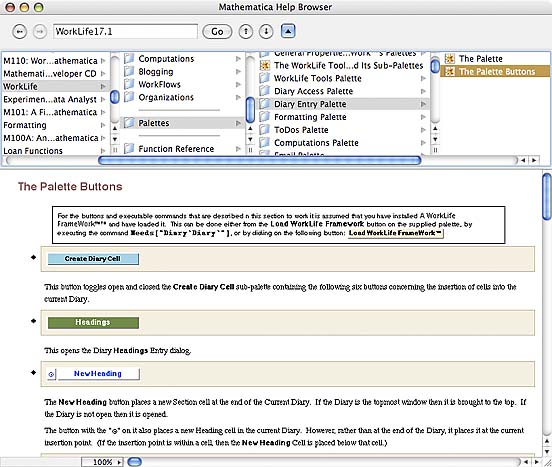
Task: Select the WorkFlows entry text
Action: click(159, 84)
